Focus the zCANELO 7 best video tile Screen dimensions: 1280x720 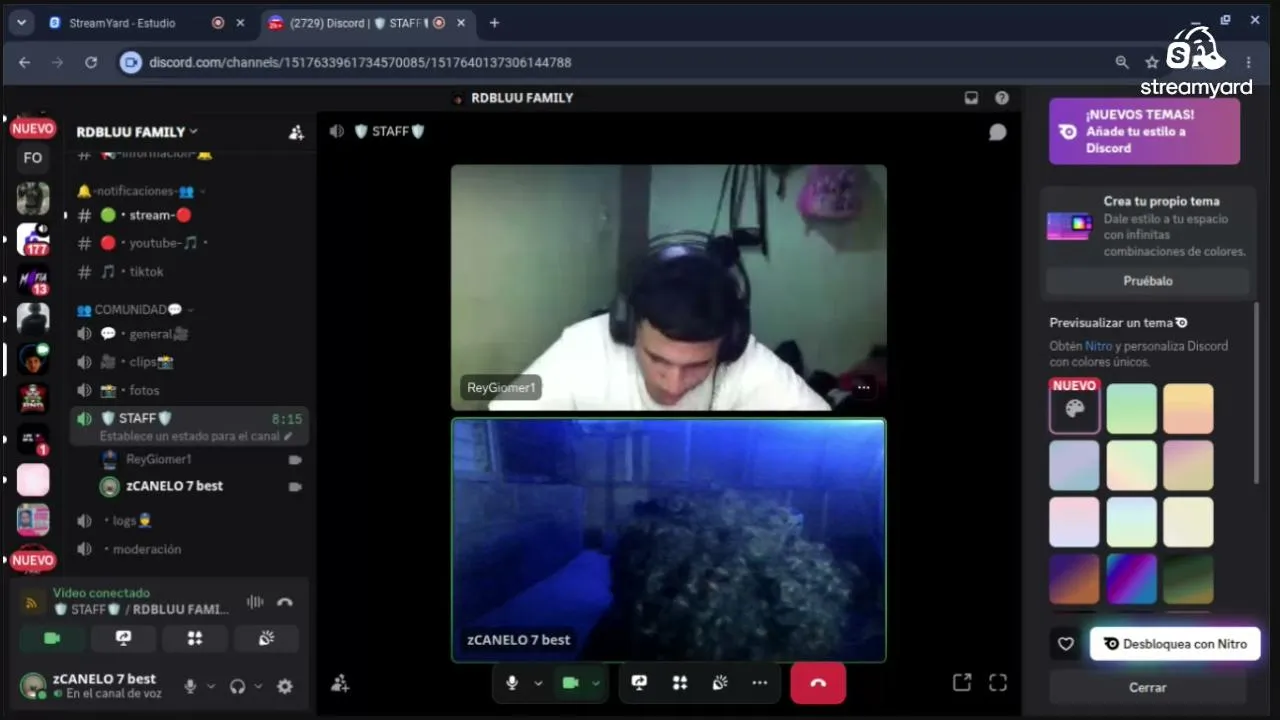668,540
